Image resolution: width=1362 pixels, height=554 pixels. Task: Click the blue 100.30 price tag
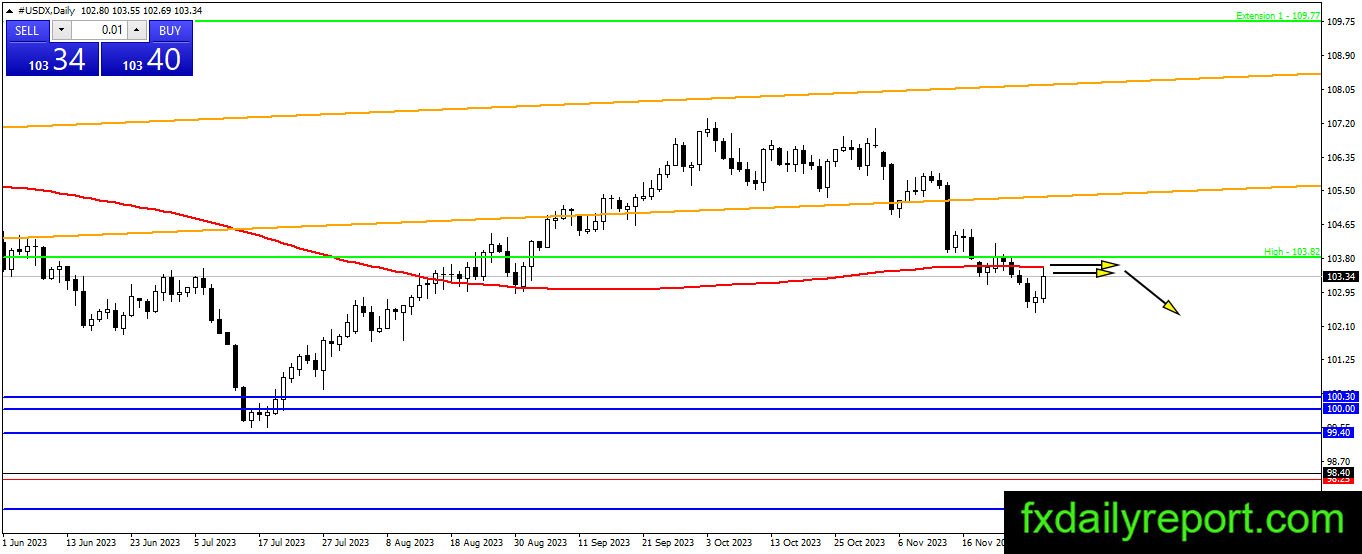click(x=1340, y=397)
